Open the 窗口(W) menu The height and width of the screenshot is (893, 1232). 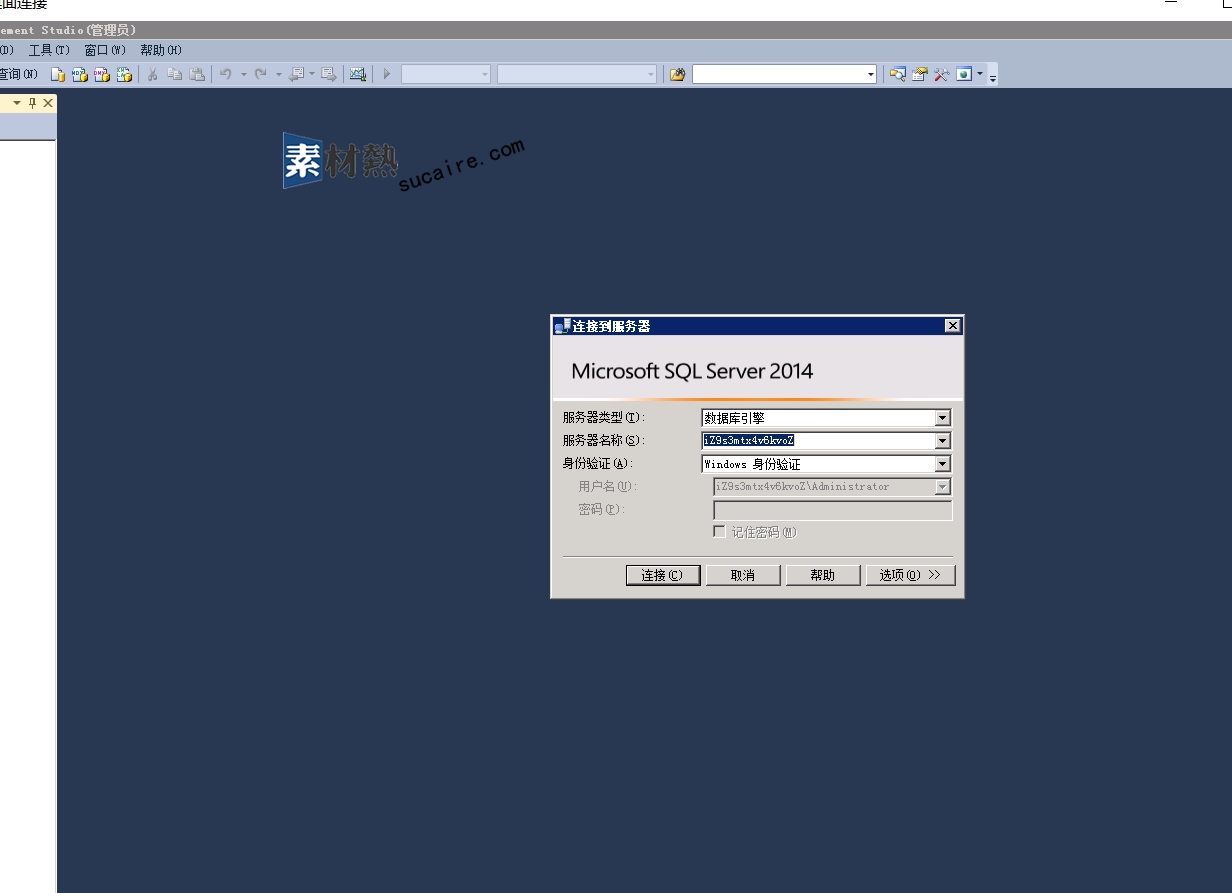pyautogui.click(x=105, y=50)
